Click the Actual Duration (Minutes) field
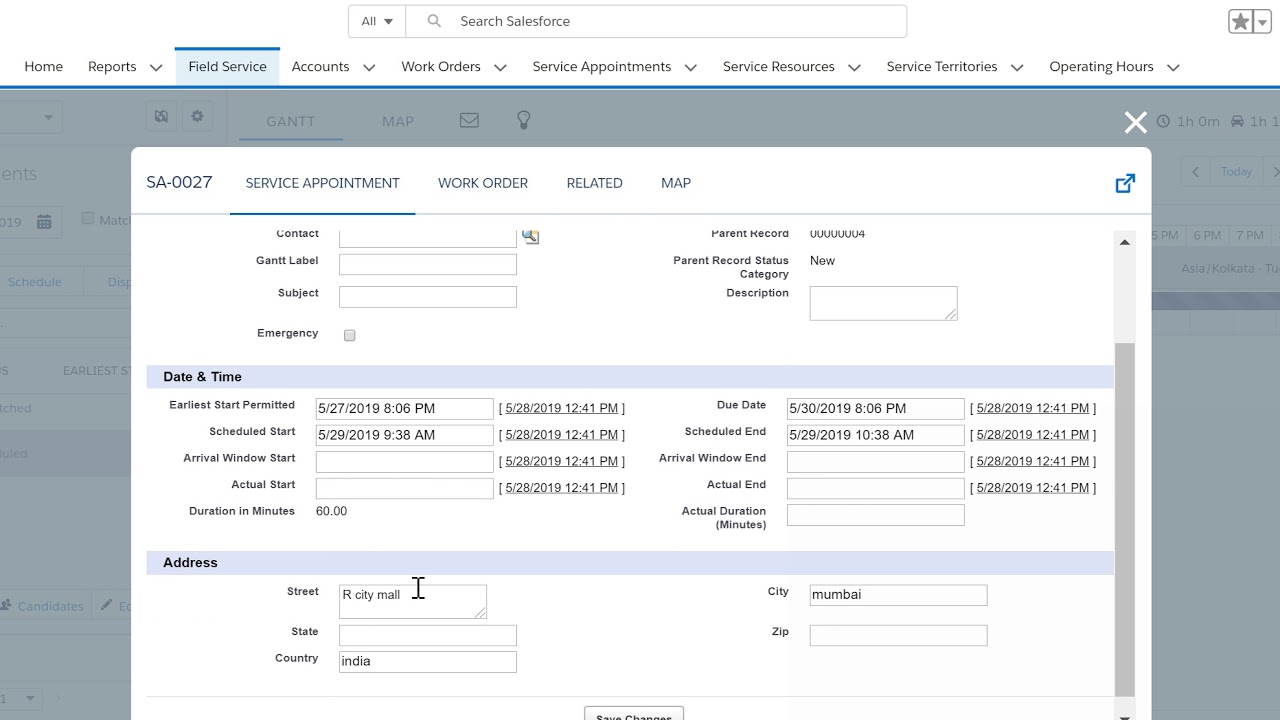Image resolution: width=1280 pixels, height=720 pixels. (876, 515)
